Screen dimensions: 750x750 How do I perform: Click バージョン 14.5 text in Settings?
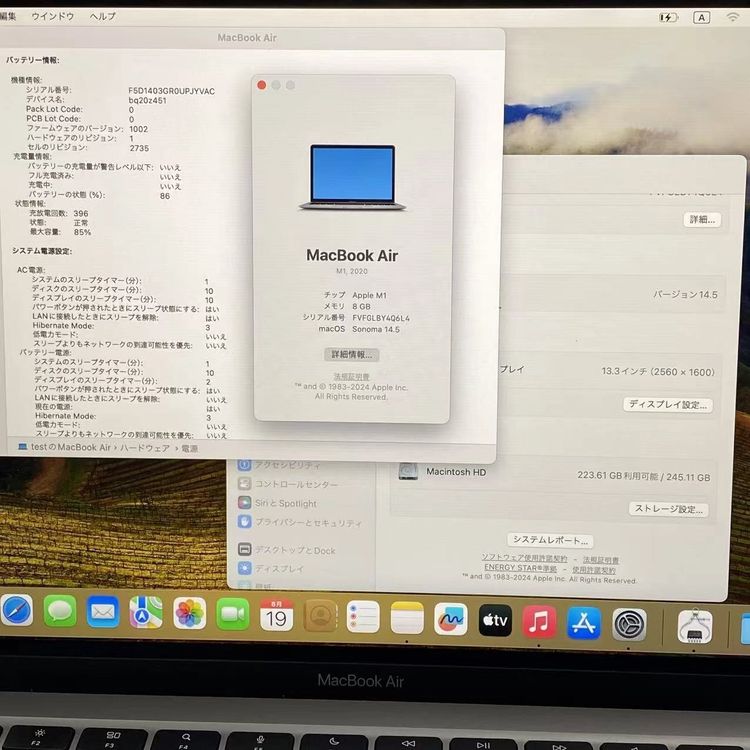(x=685, y=295)
